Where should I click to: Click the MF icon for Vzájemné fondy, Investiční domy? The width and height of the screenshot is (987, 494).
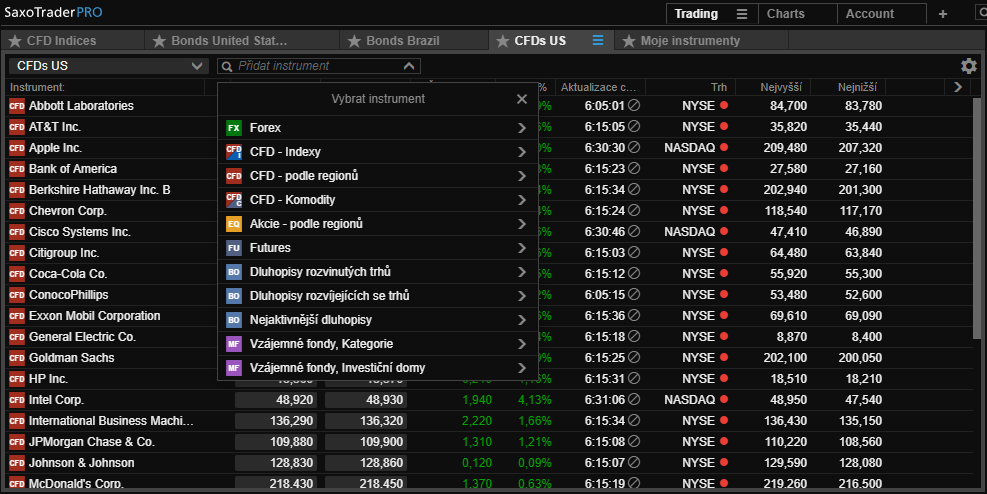[234, 368]
